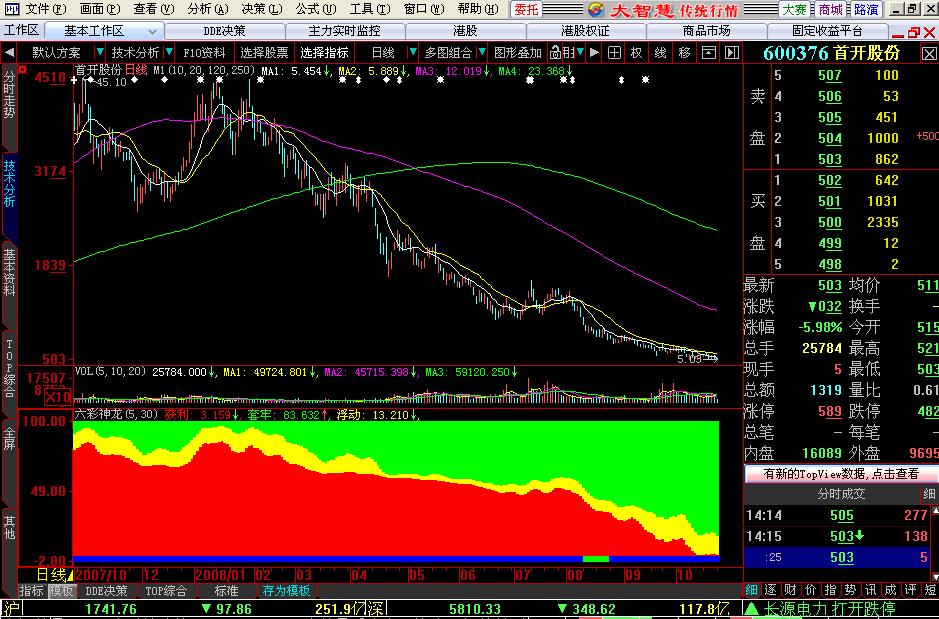Click the X10 volume scale marker

pos(58,396)
